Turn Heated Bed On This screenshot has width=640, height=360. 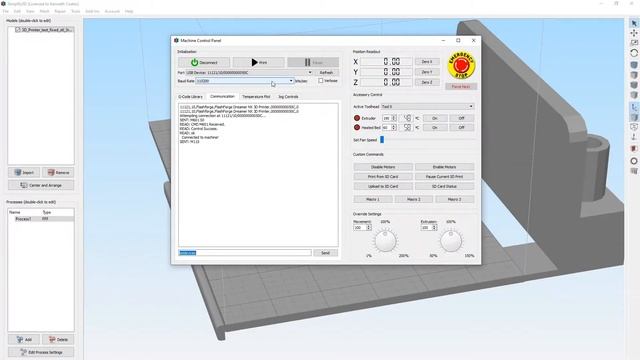point(434,127)
